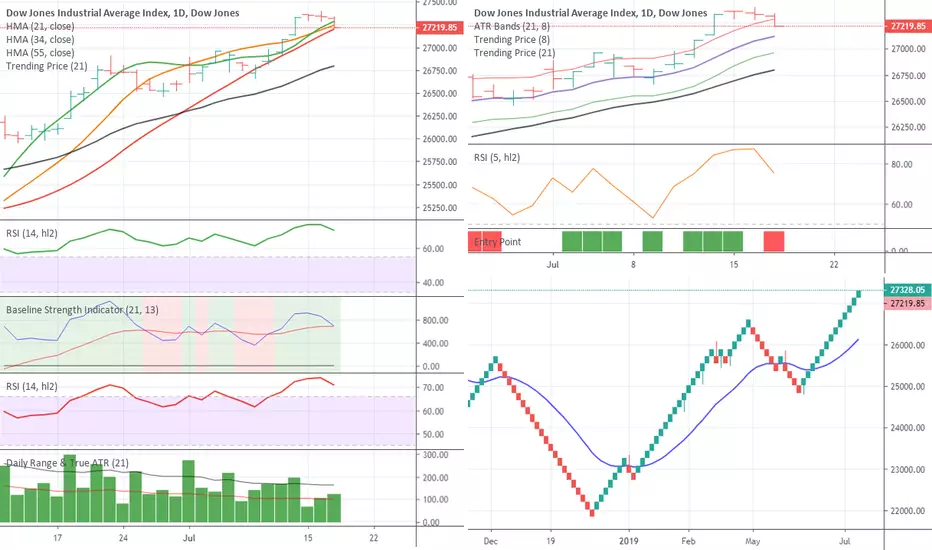Screen dimensions: 932x550
Task: Click the 2019 label on Renko time axis
Action: tap(628, 541)
